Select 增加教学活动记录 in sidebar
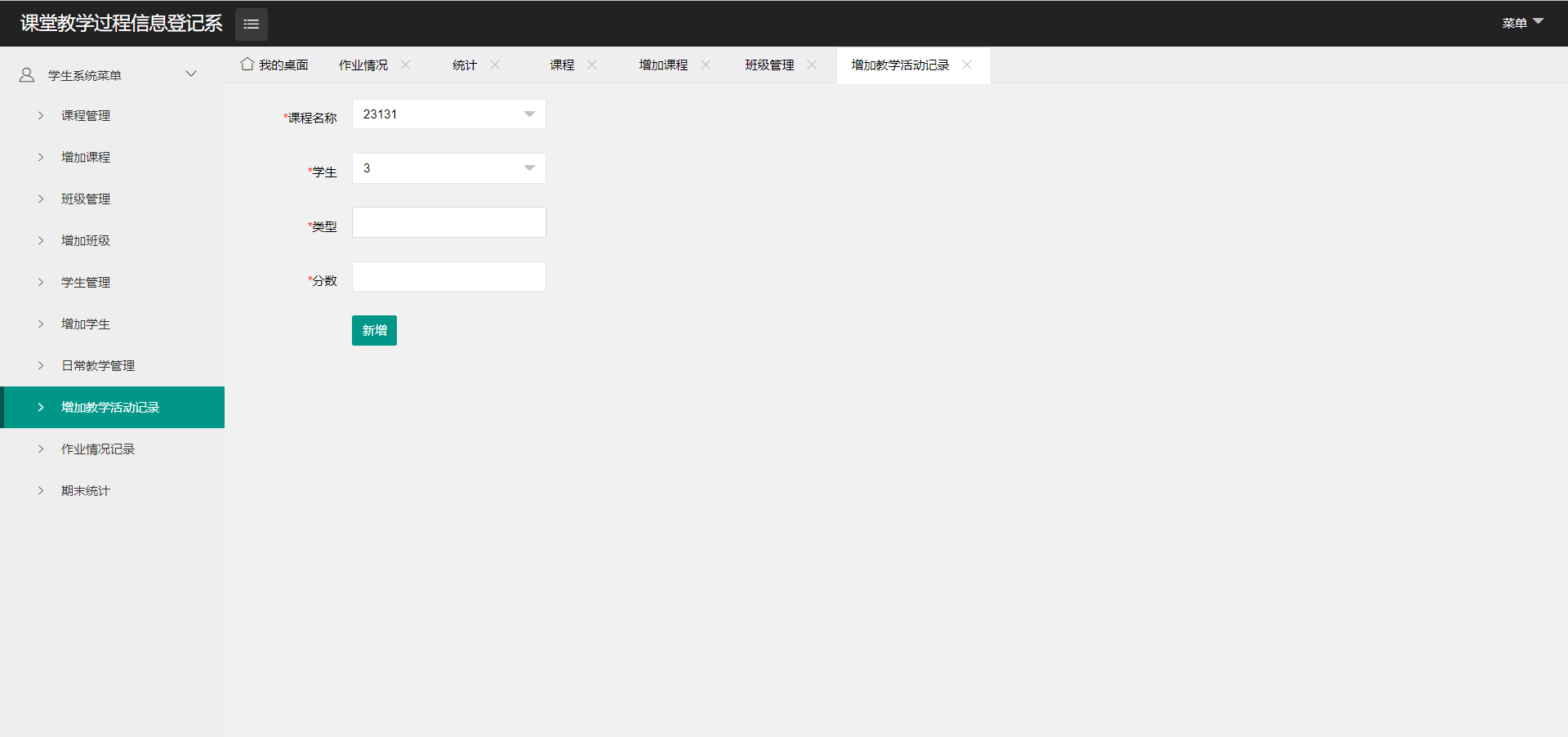Image resolution: width=1568 pixels, height=737 pixels. tap(113, 407)
